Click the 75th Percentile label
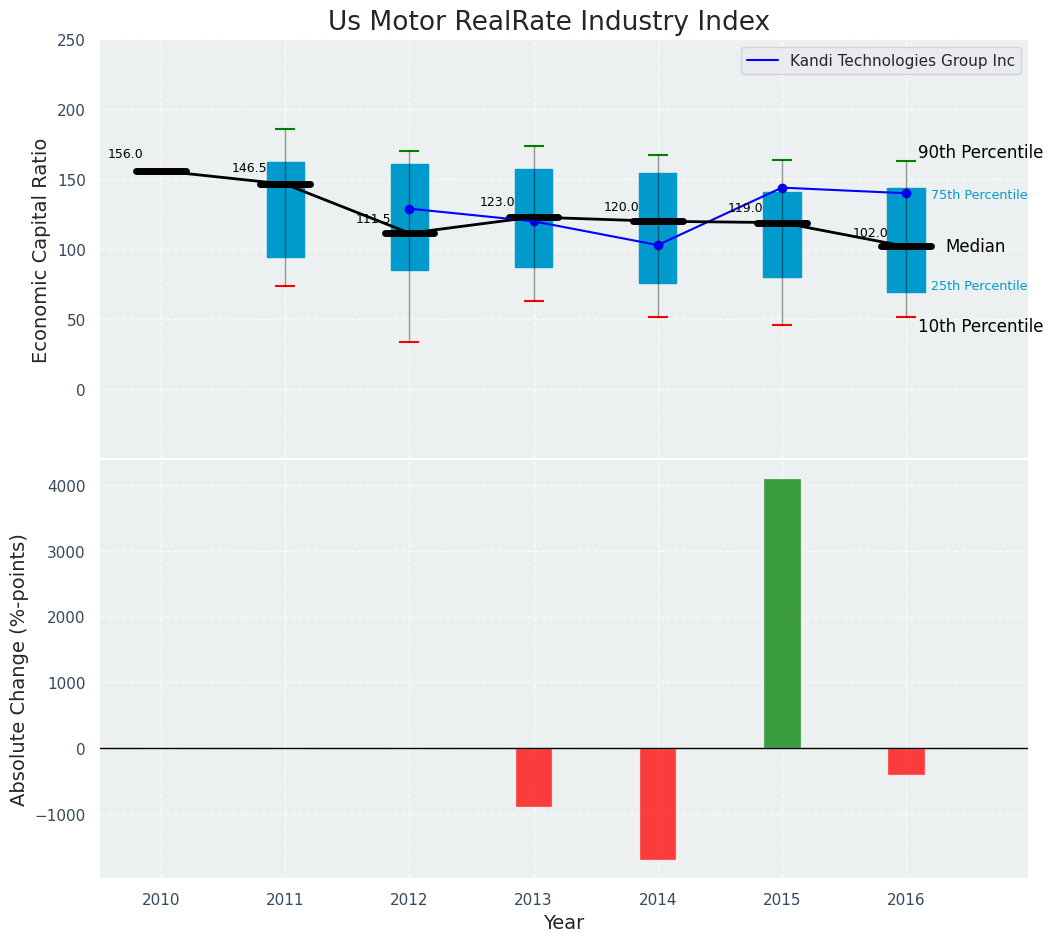The width and height of the screenshot is (1053, 942). pos(978,195)
